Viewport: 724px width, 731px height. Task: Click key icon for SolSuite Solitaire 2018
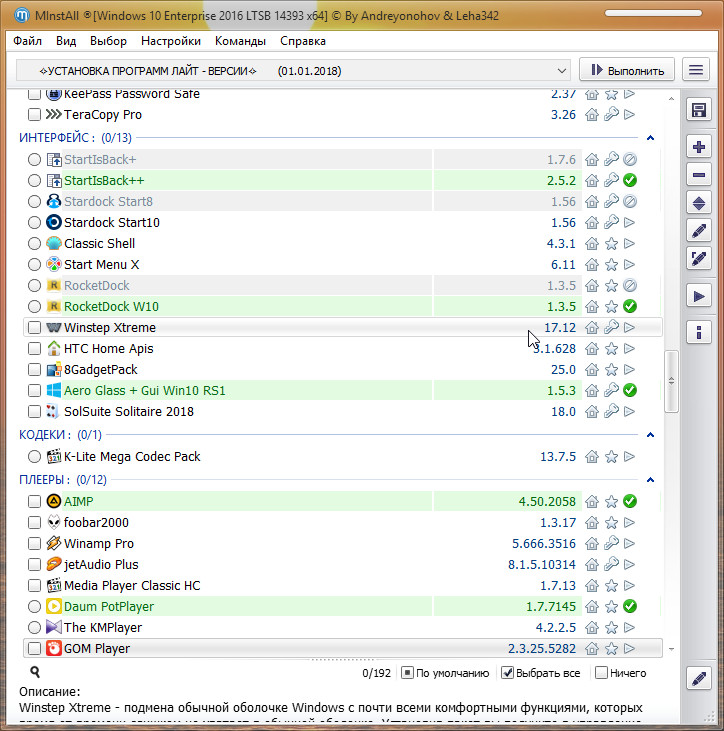611,411
